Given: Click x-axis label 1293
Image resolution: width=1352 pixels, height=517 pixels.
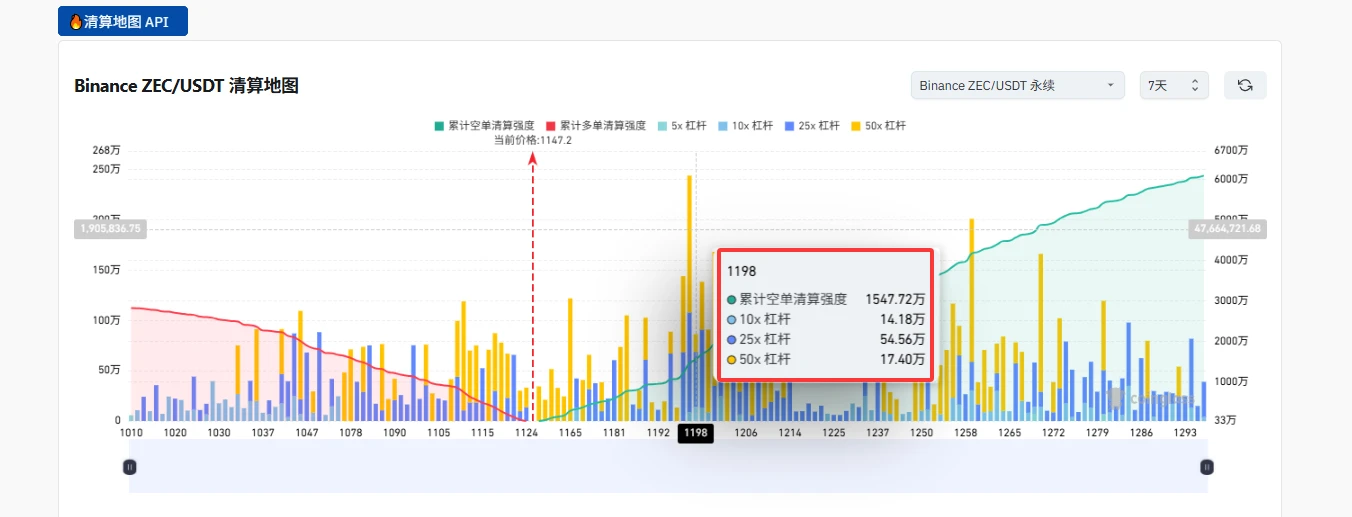Looking at the screenshot, I should click(x=1185, y=433).
